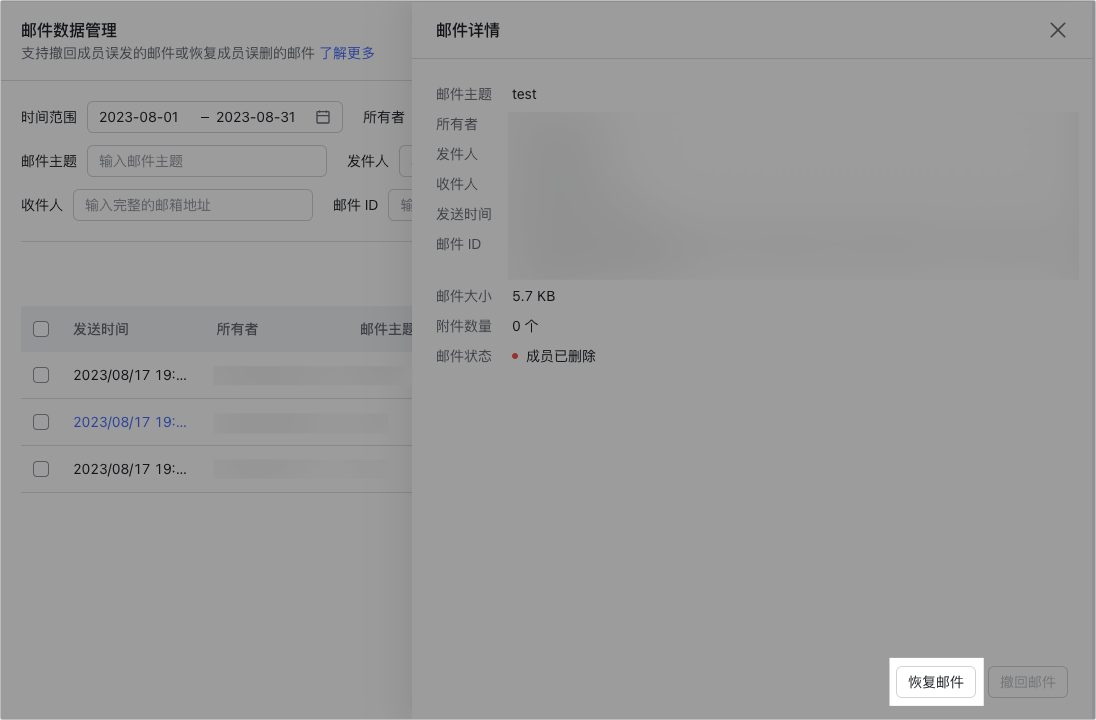1096x720 pixels.
Task: Click the 邮件 ID input field
Action: pyautogui.click(x=401, y=205)
